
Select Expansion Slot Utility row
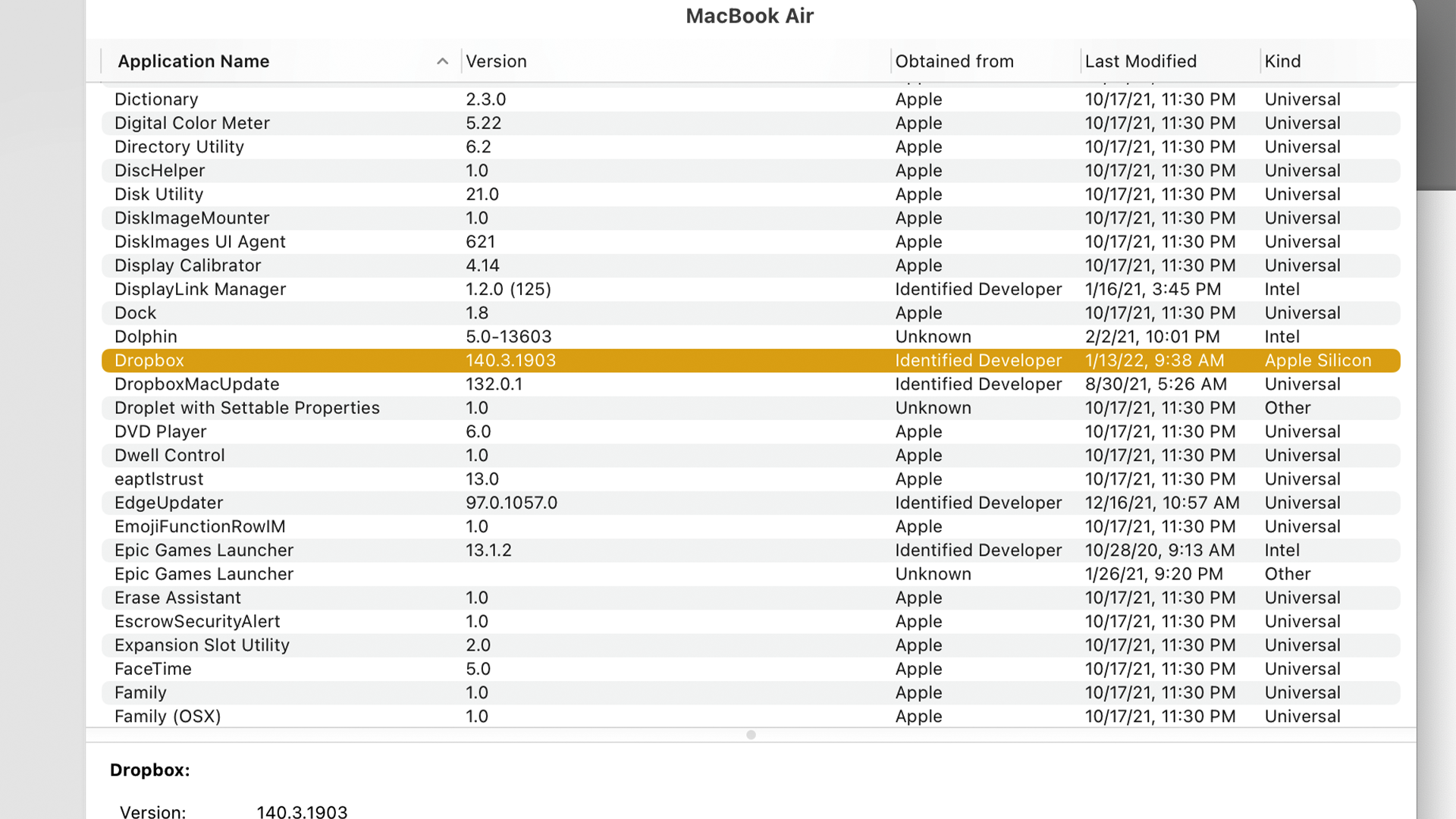(x=751, y=645)
